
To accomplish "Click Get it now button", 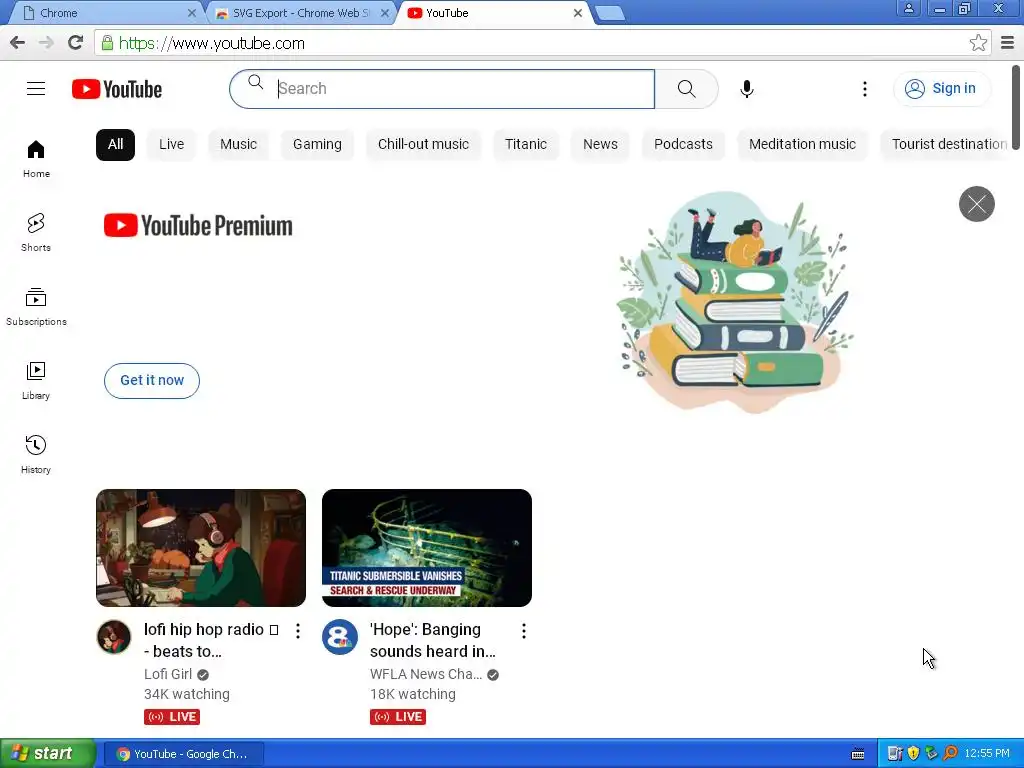I will coord(152,381).
